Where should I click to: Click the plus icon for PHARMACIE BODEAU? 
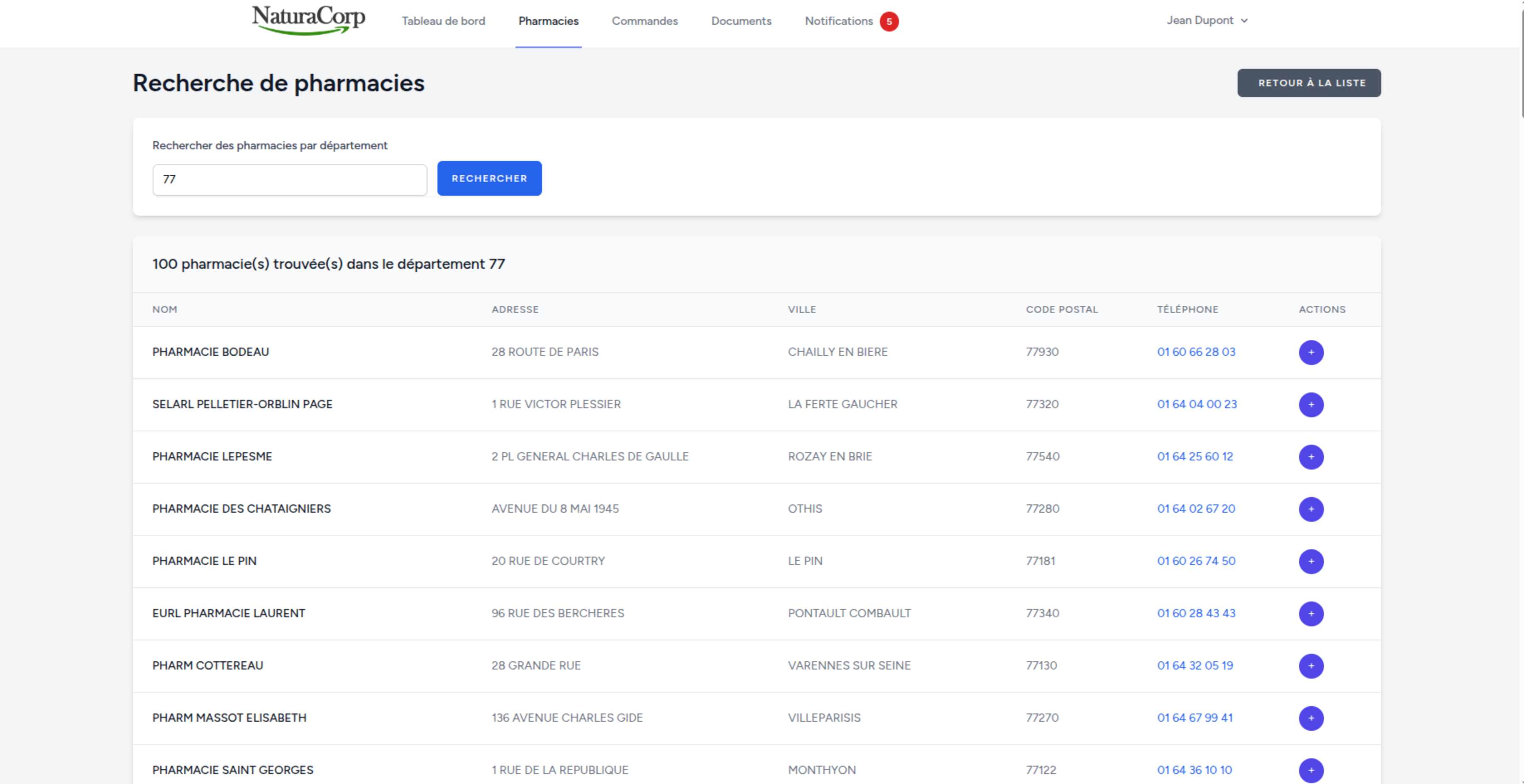(1310, 353)
